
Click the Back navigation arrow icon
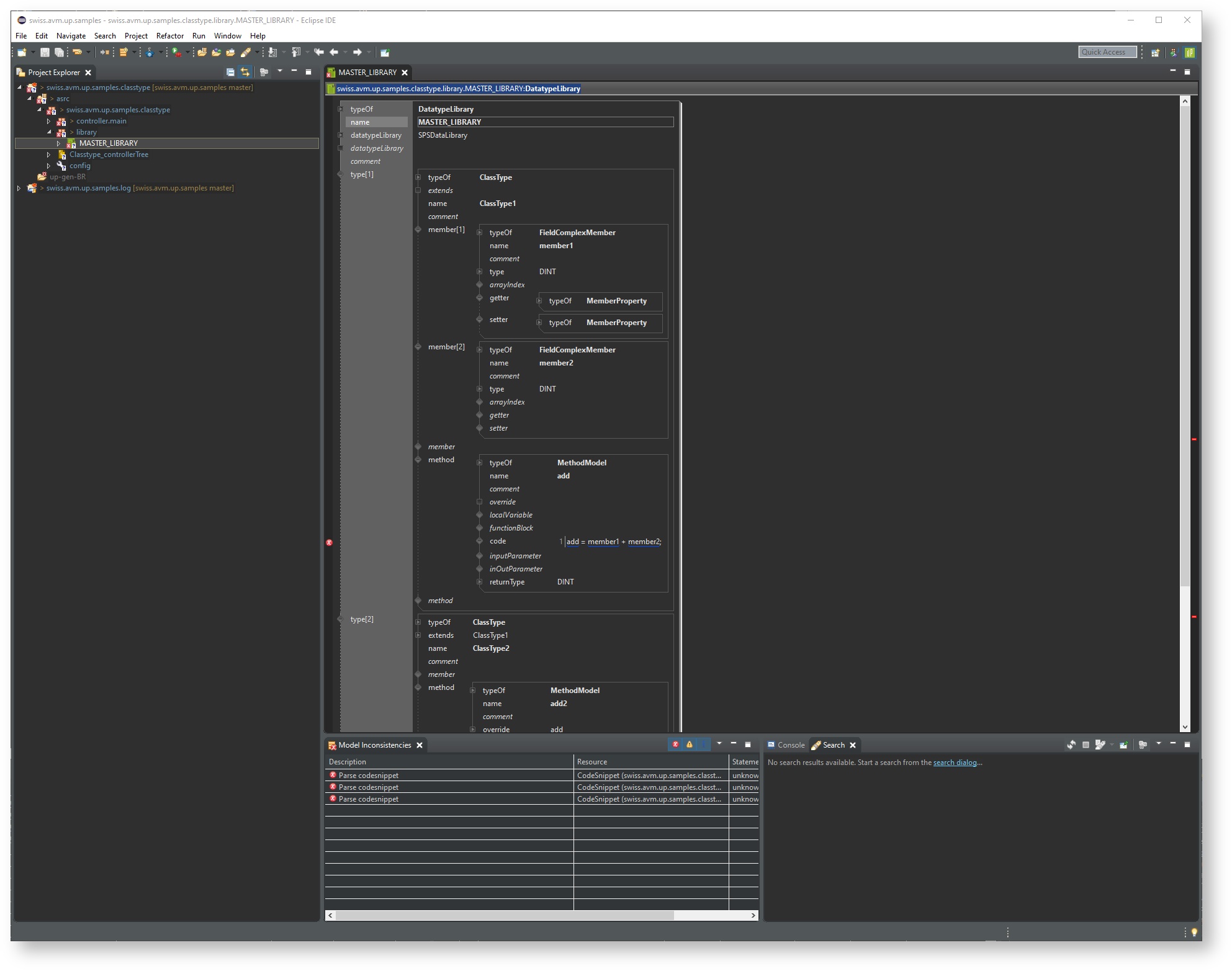pyautogui.click(x=334, y=53)
